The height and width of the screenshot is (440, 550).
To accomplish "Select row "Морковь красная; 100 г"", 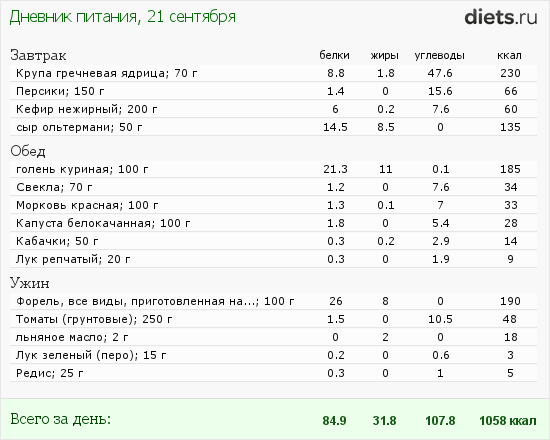I will tap(273, 205).
